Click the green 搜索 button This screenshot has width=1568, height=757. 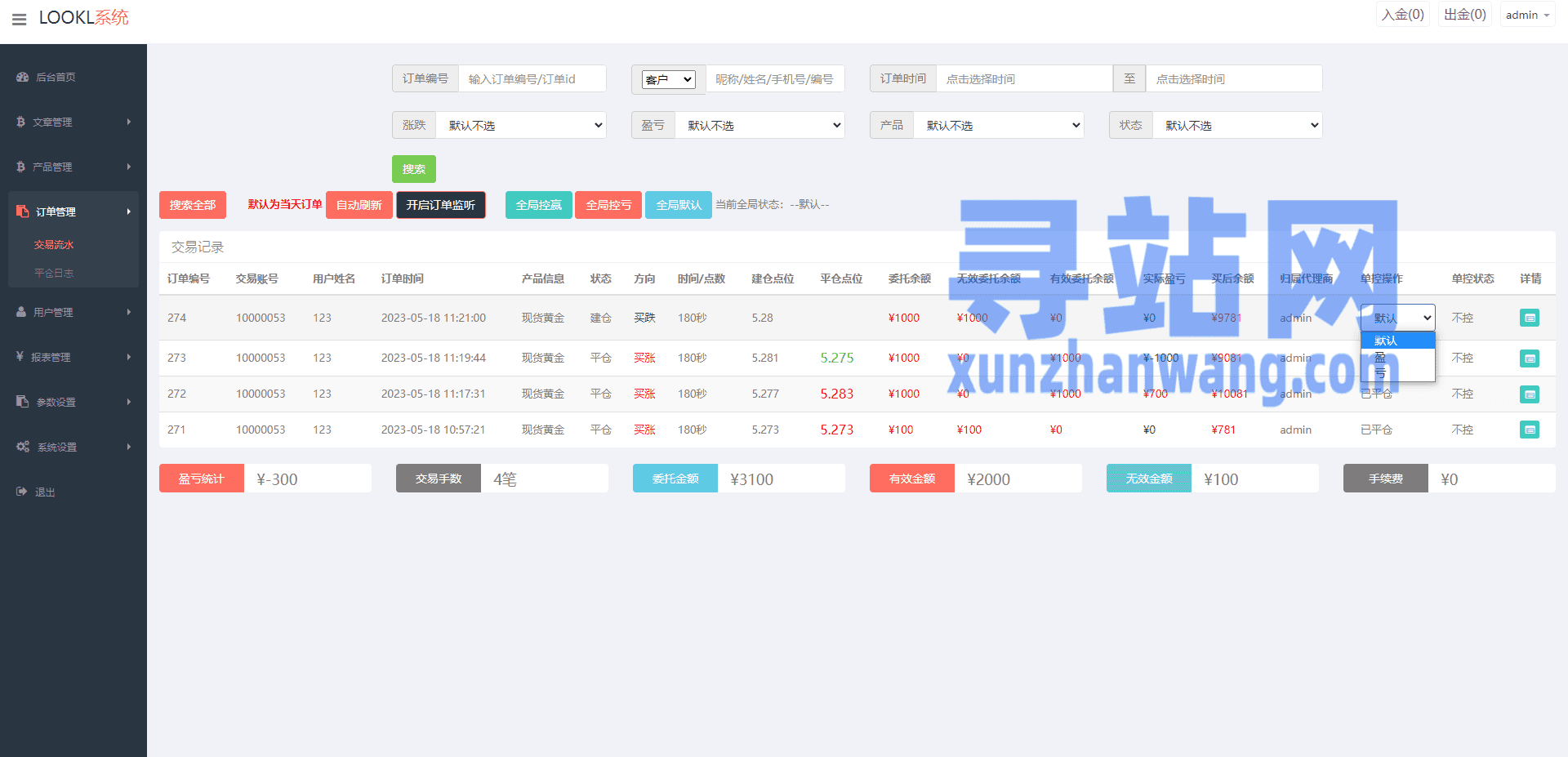(x=414, y=169)
